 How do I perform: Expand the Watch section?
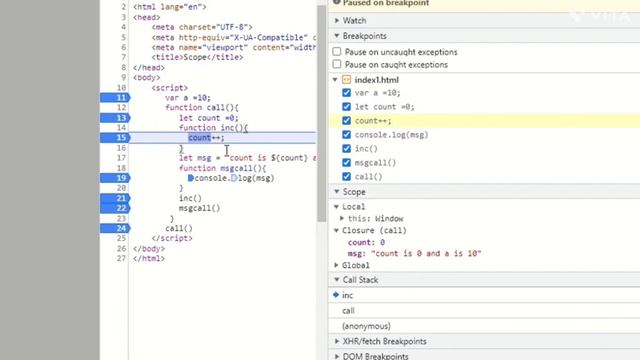tap(337, 20)
